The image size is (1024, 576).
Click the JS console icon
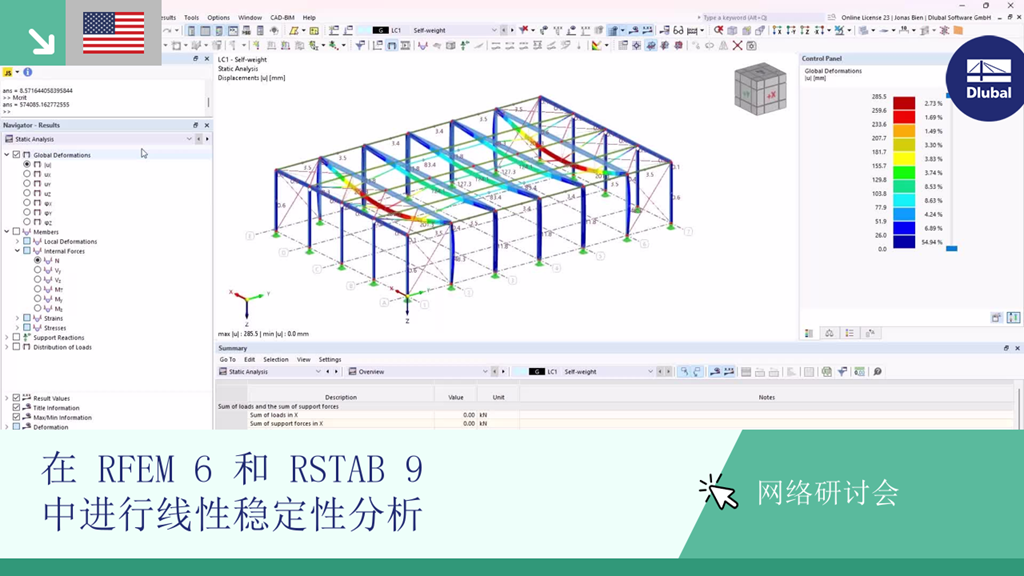click(x=8, y=72)
